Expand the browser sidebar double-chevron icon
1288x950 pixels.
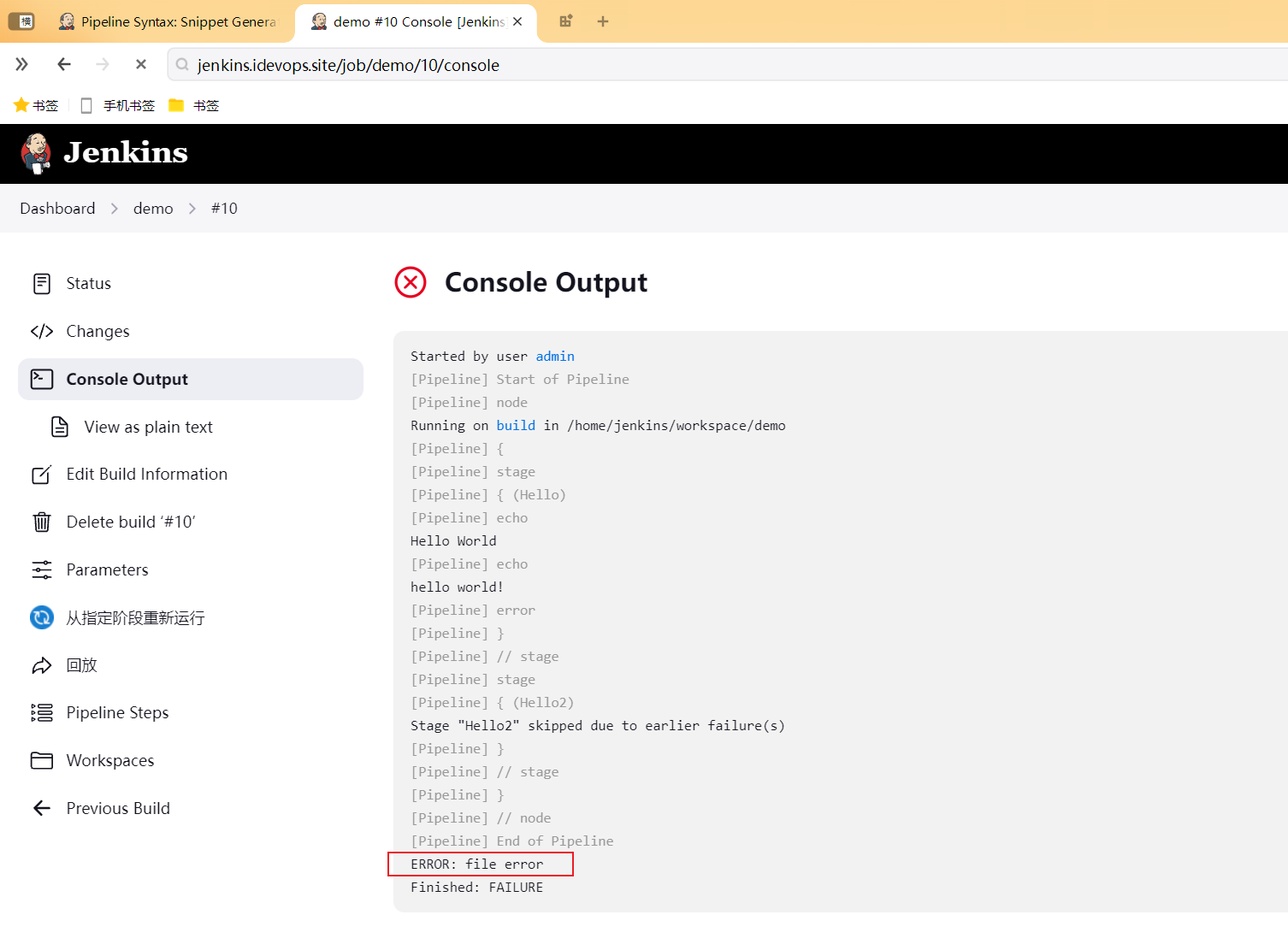pos(21,64)
